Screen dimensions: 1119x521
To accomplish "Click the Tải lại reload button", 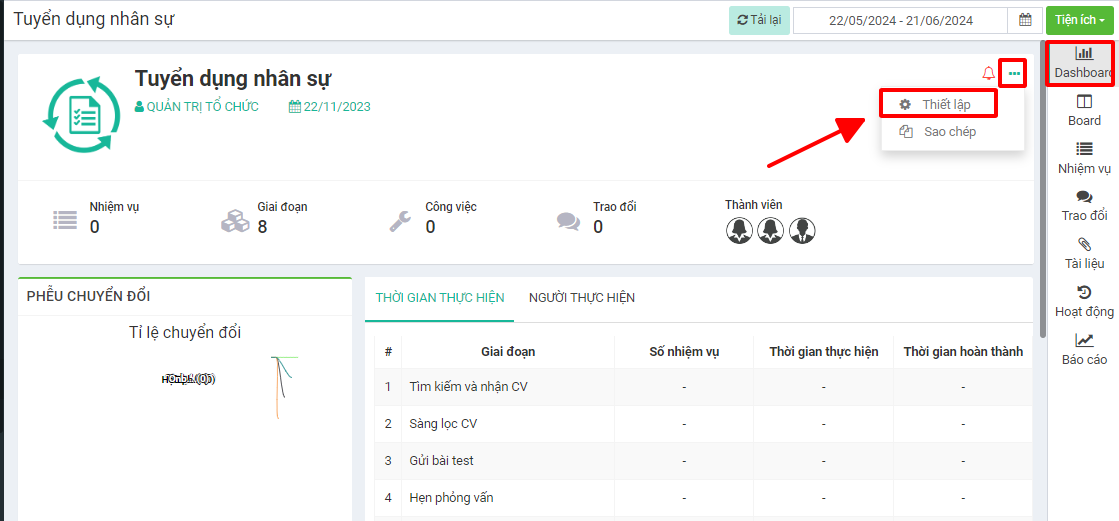I will 758,20.
